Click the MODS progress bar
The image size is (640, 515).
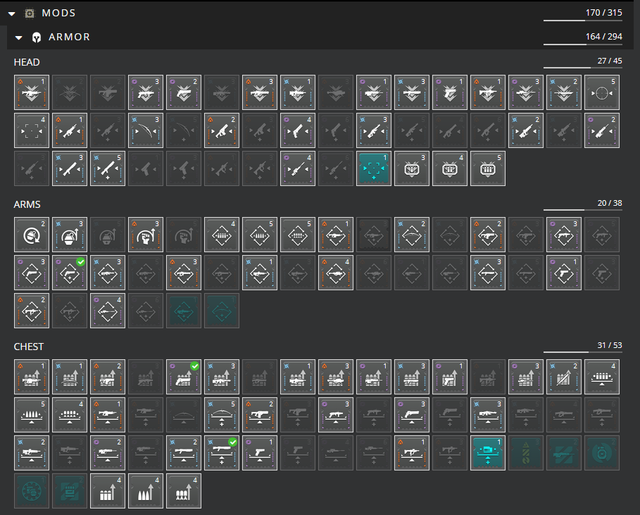(x=583, y=20)
